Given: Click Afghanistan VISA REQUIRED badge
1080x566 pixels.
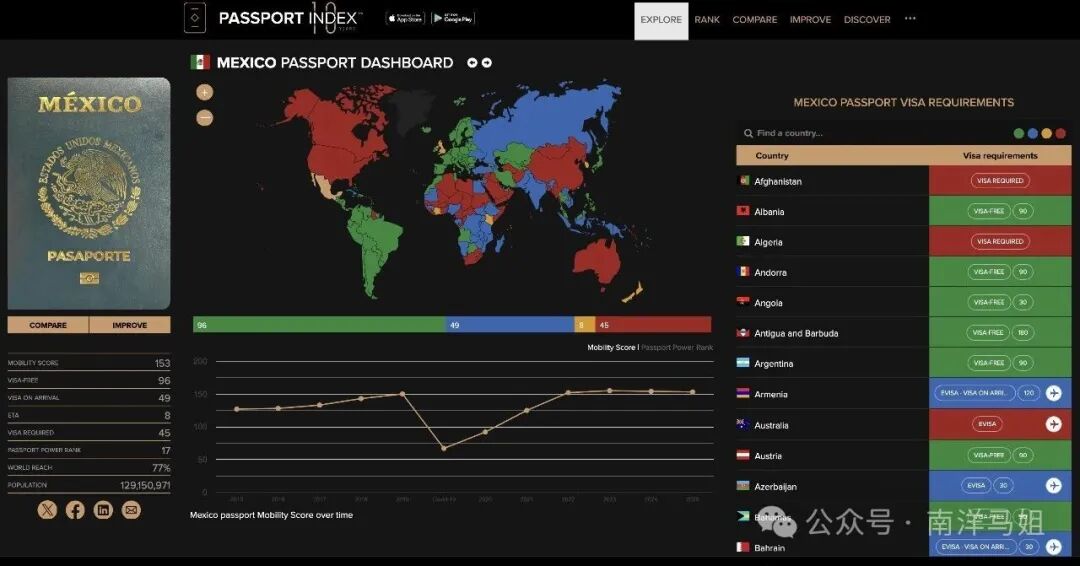Looking at the screenshot, I should point(1000,180).
